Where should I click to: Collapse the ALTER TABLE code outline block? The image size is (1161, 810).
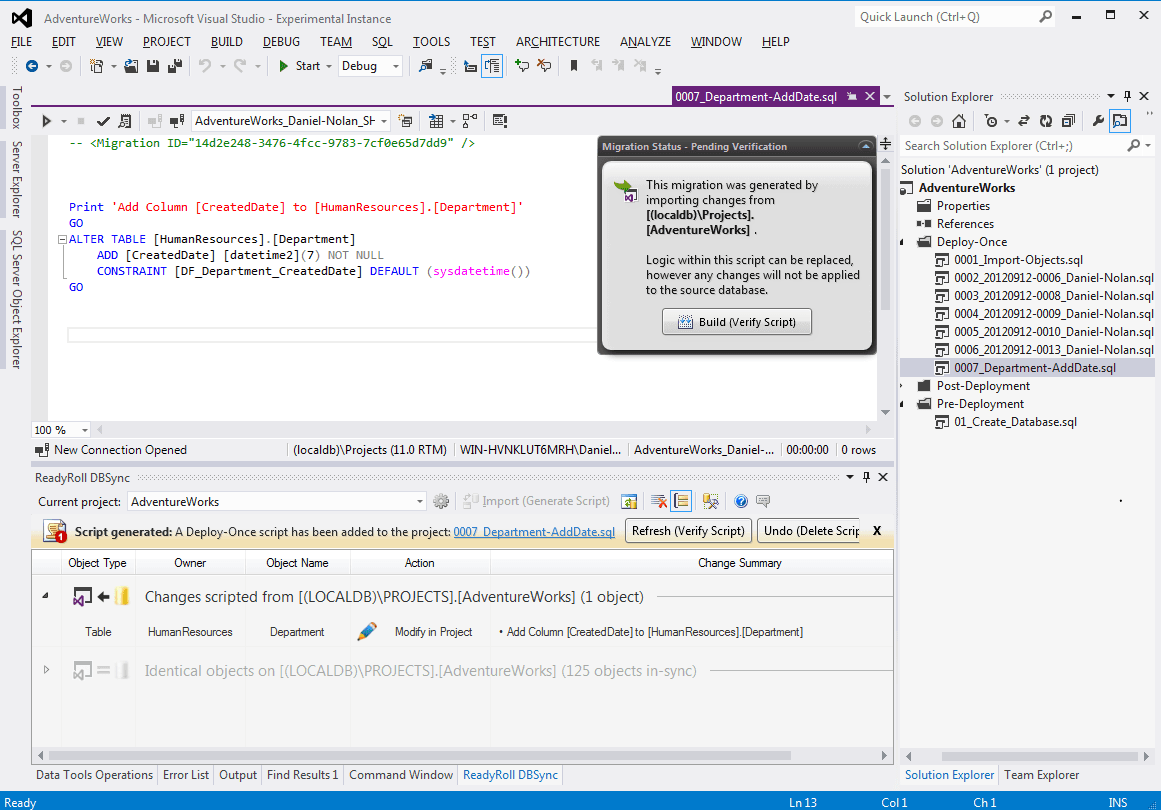click(62, 239)
